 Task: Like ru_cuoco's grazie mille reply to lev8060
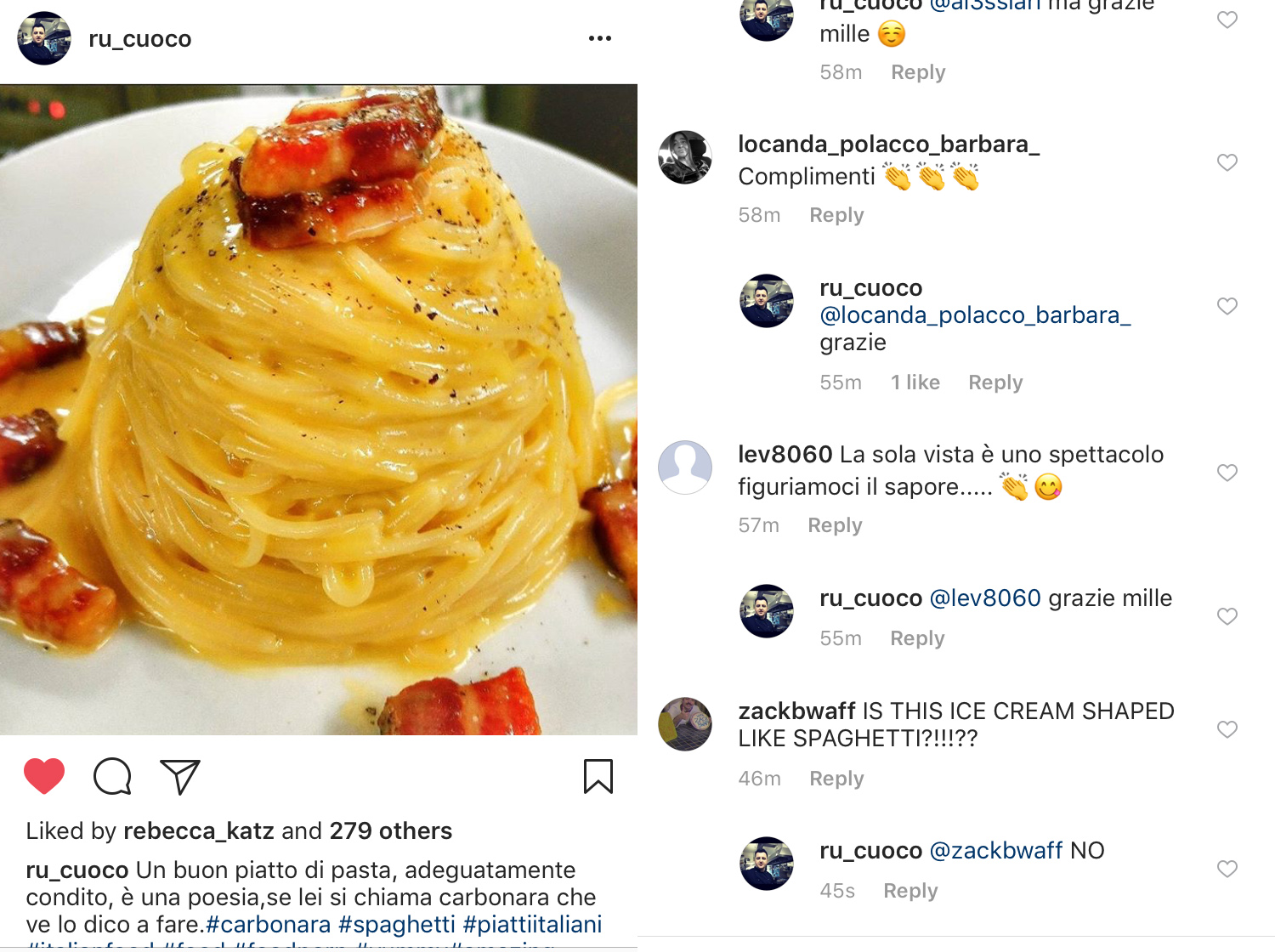(x=1227, y=616)
